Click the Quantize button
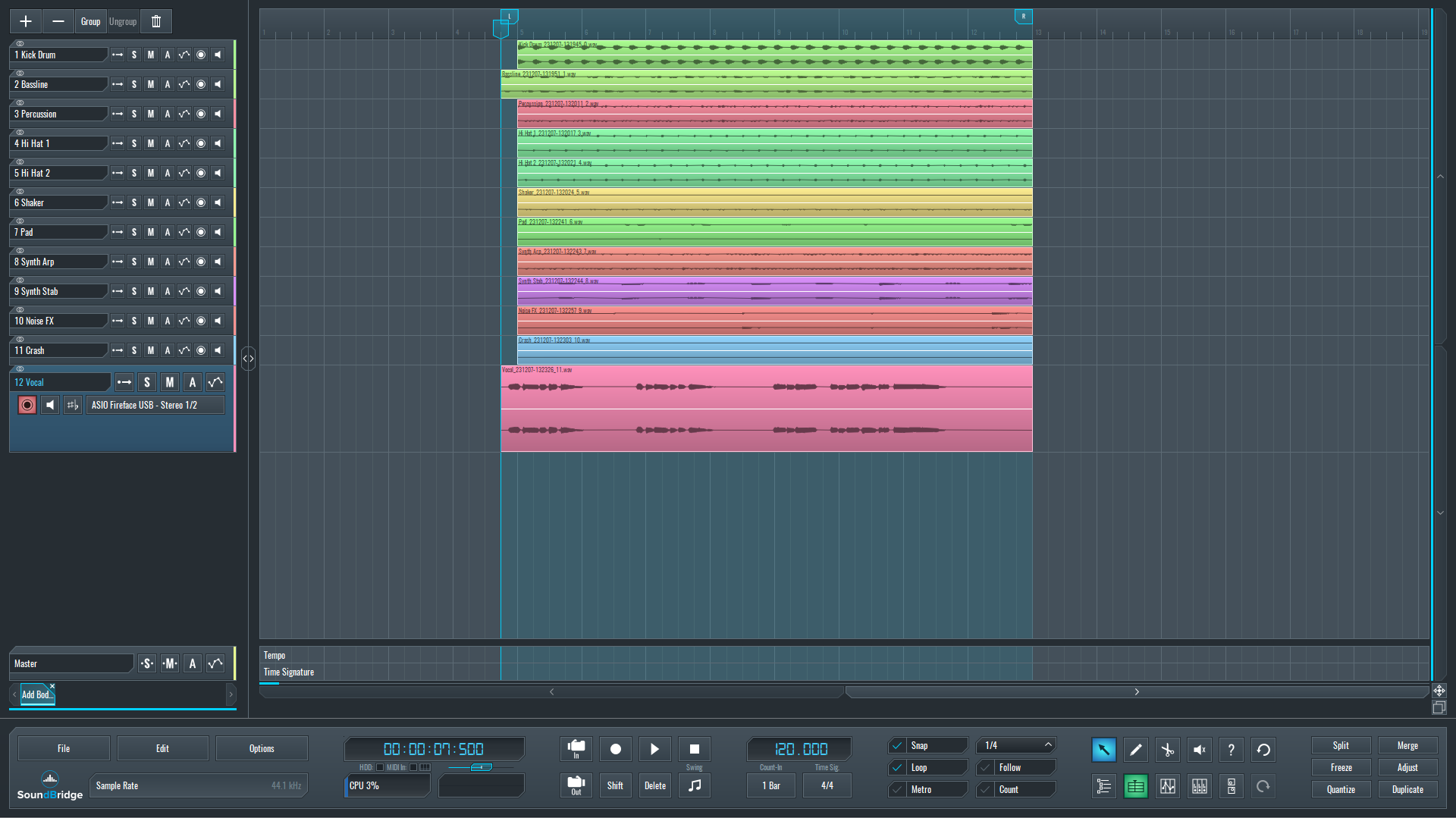 (1341, 789)
